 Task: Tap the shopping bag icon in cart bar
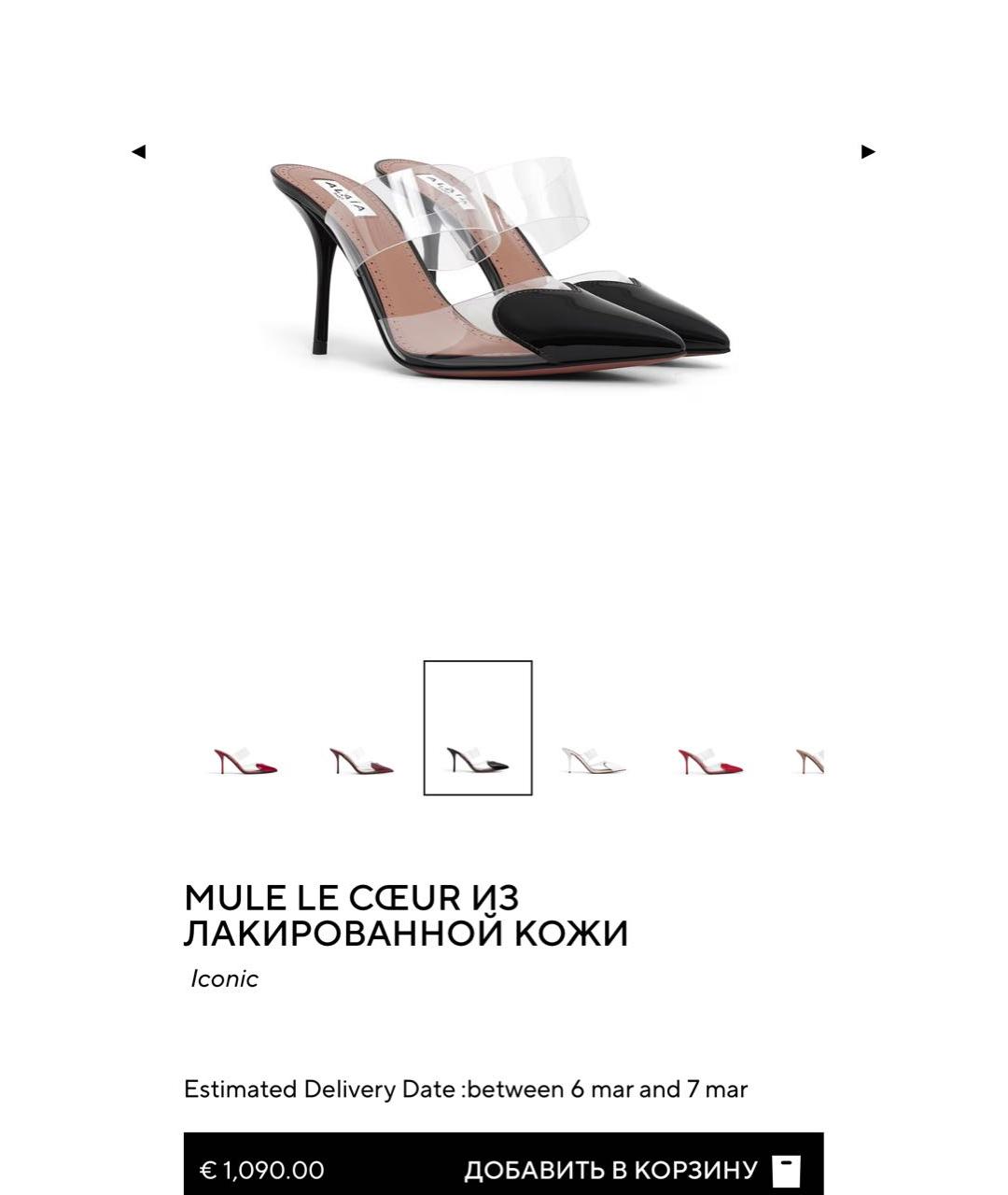(787, 1170)
